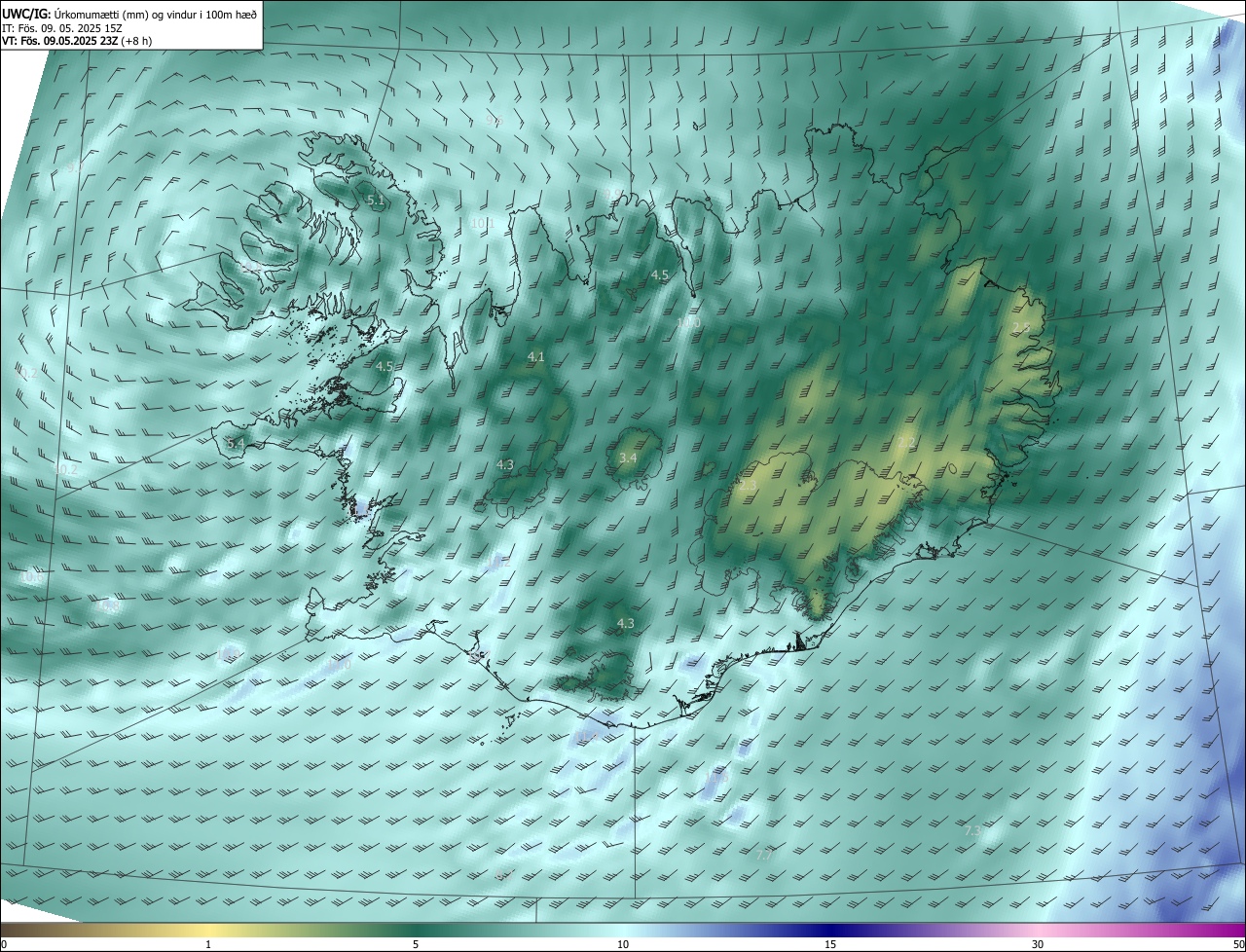Click the 4.1 value label on the map

pyautogui.click(x=535, y=357)
